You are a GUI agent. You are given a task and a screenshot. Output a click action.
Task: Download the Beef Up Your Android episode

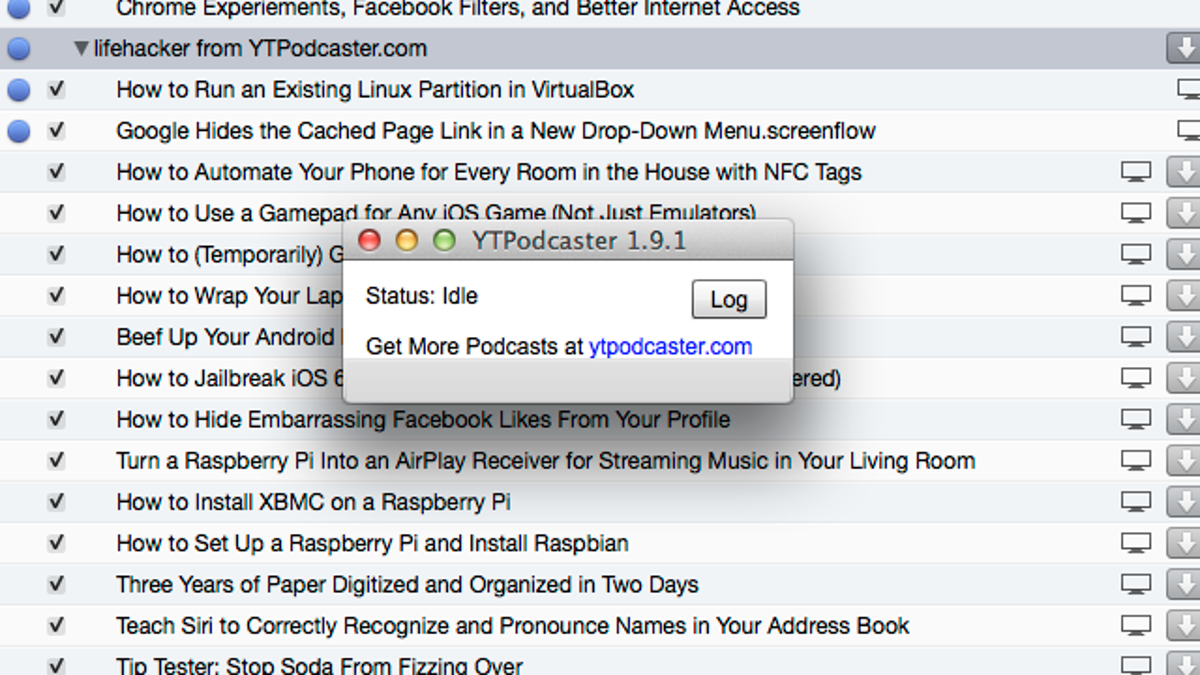pyautogui.click(x=1183, y=337)
